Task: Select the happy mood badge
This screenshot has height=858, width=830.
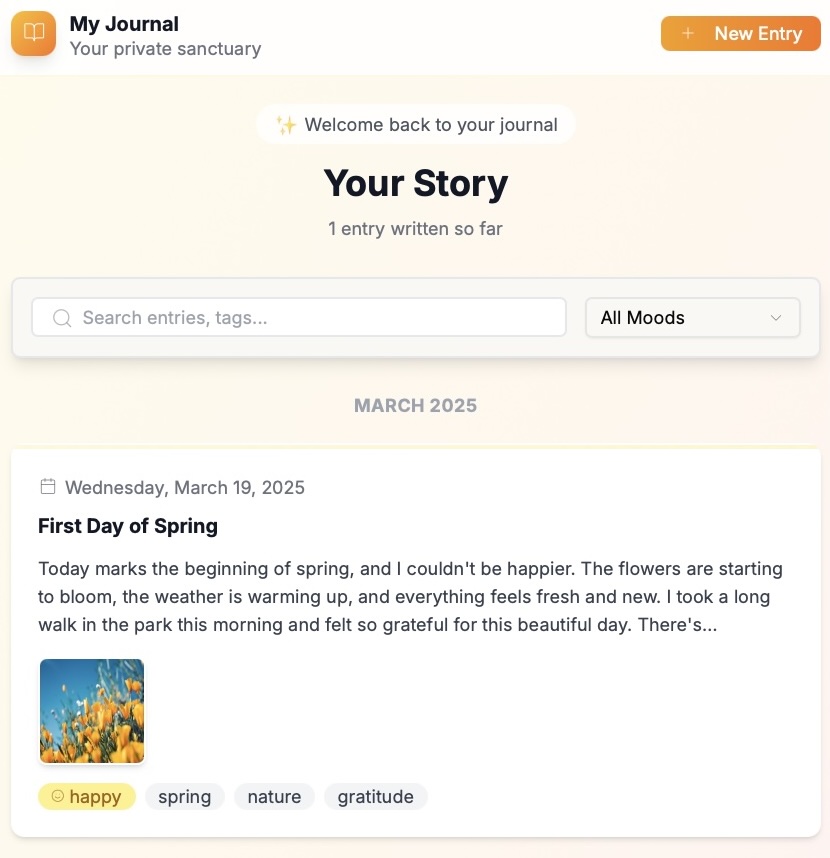Action: (87, 796)
